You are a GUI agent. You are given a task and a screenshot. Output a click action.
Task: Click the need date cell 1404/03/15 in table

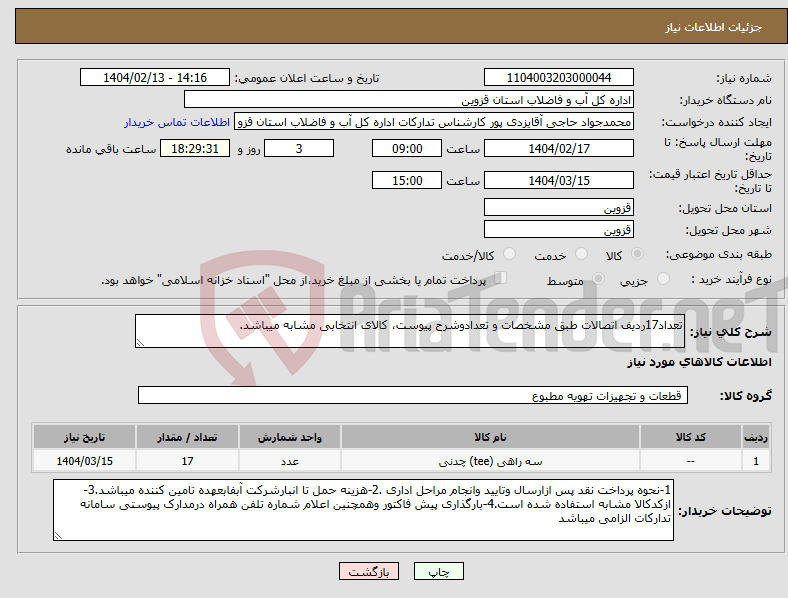84,461
